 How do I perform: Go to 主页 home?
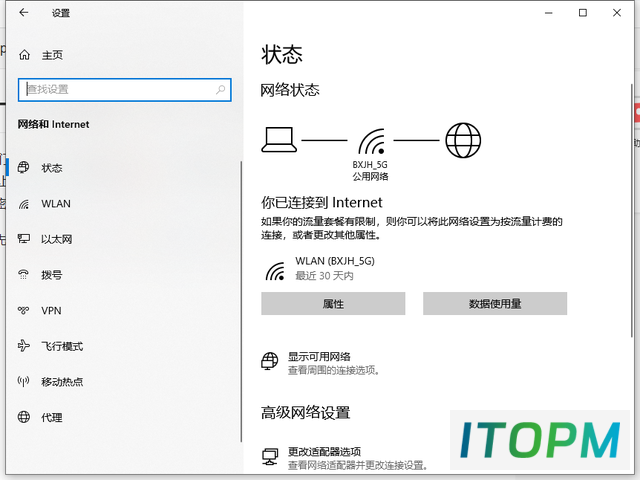[x=52, y=55]
